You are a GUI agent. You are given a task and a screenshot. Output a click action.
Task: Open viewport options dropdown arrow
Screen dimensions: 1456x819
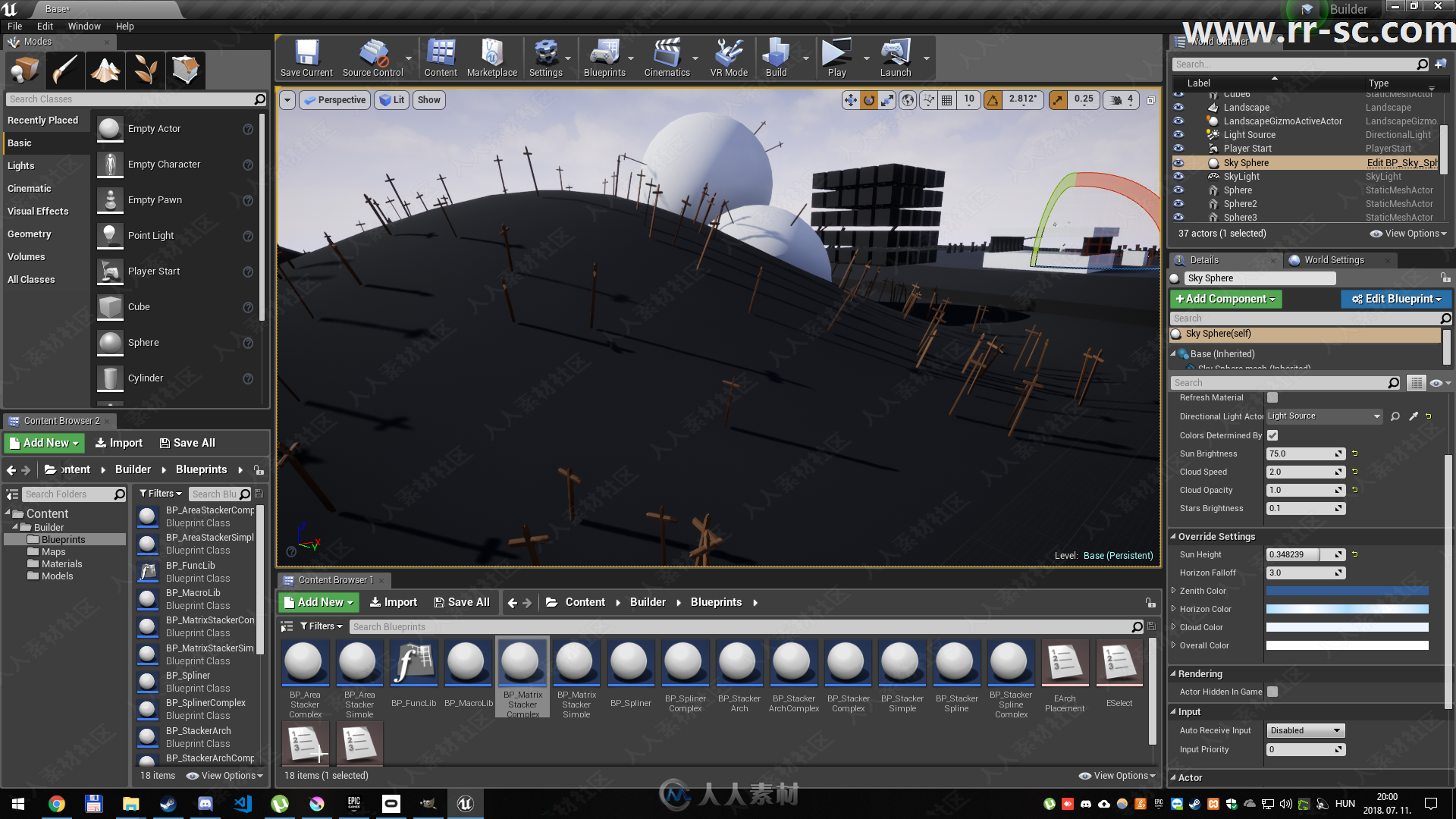click(x=287, y=100)
